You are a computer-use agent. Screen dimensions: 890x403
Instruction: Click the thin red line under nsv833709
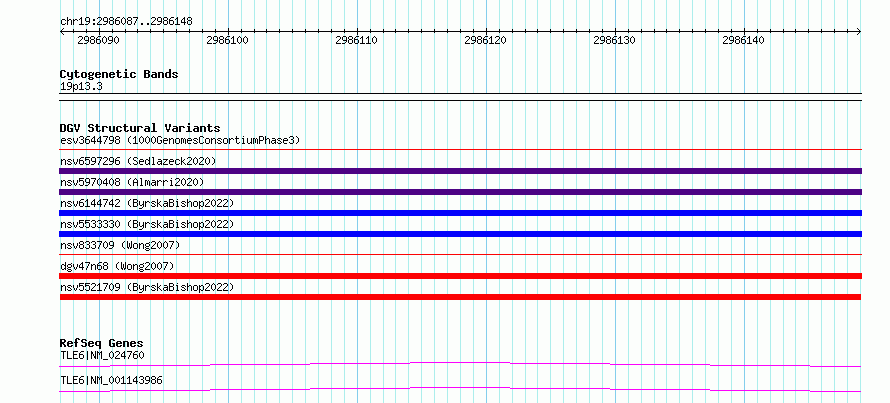coord(460,255)
